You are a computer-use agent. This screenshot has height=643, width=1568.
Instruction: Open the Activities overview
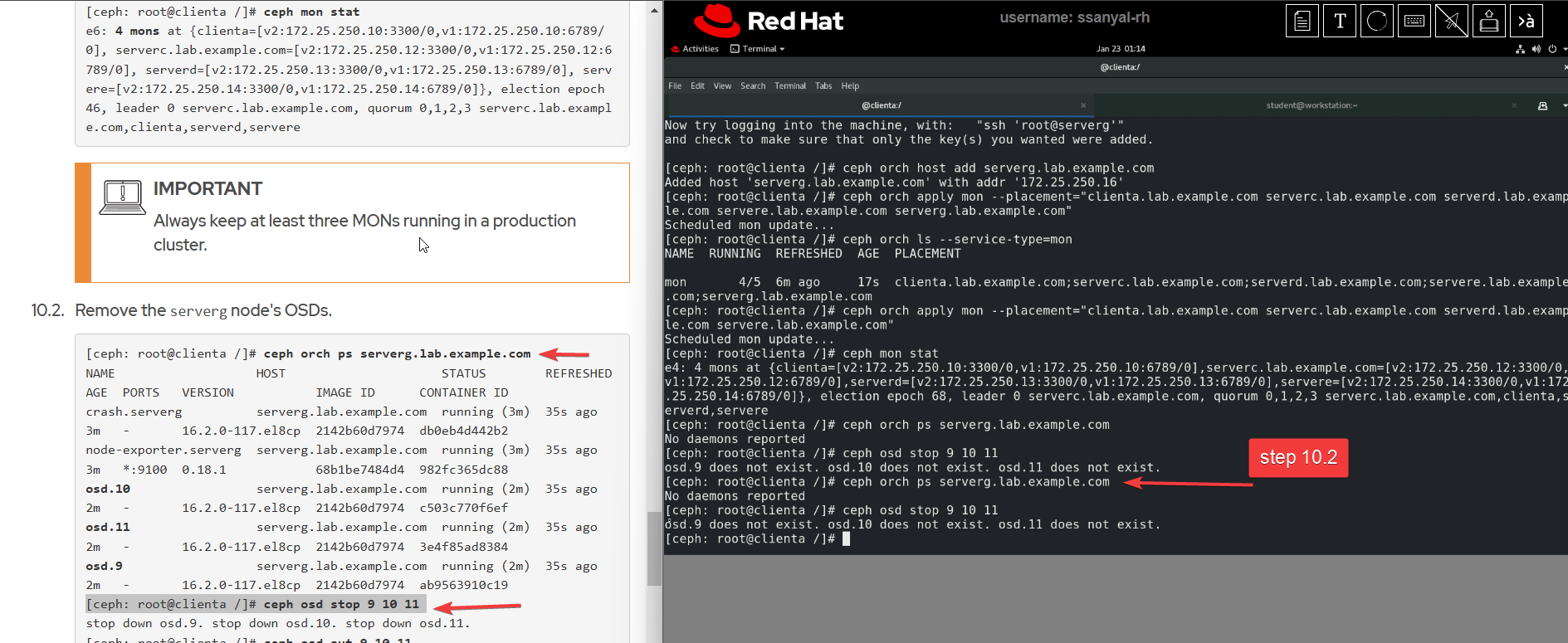point(696,49)
